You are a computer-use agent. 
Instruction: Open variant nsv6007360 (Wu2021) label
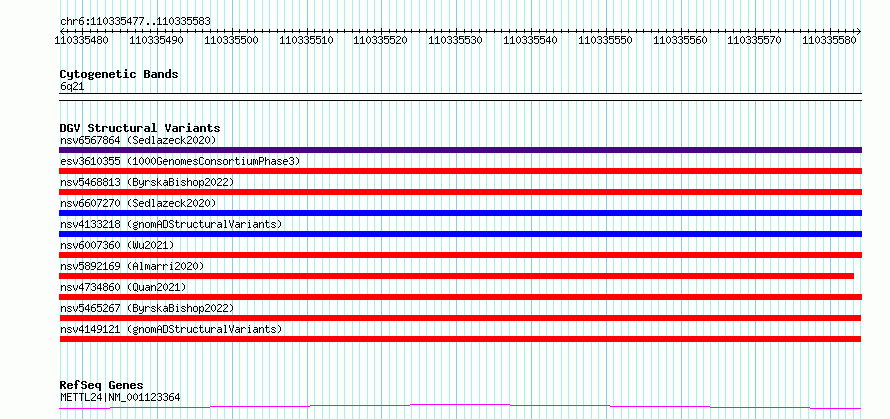117,245
